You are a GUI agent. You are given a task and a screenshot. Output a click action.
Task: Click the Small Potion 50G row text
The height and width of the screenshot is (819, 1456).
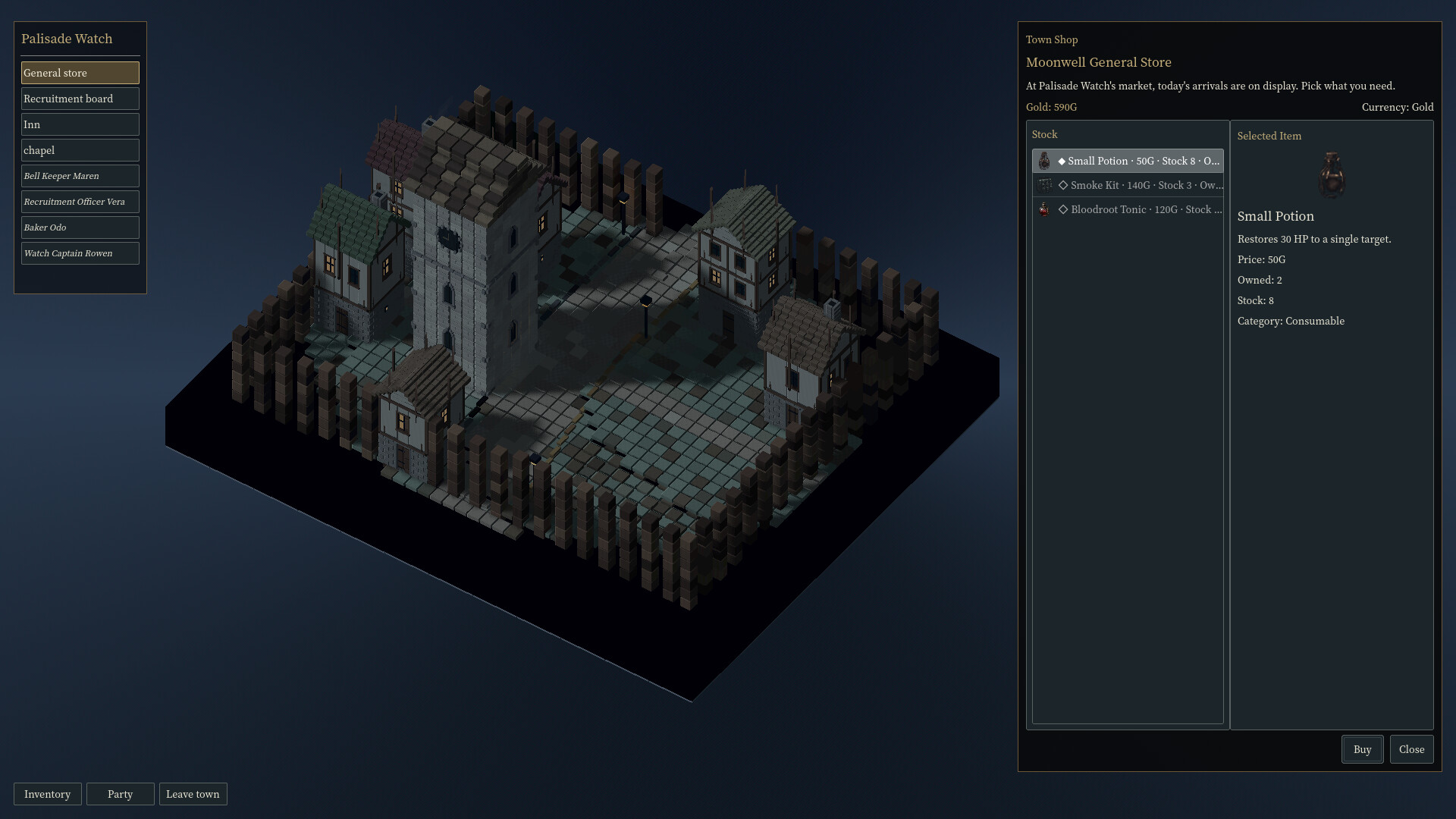click(x=1144, y=161)
